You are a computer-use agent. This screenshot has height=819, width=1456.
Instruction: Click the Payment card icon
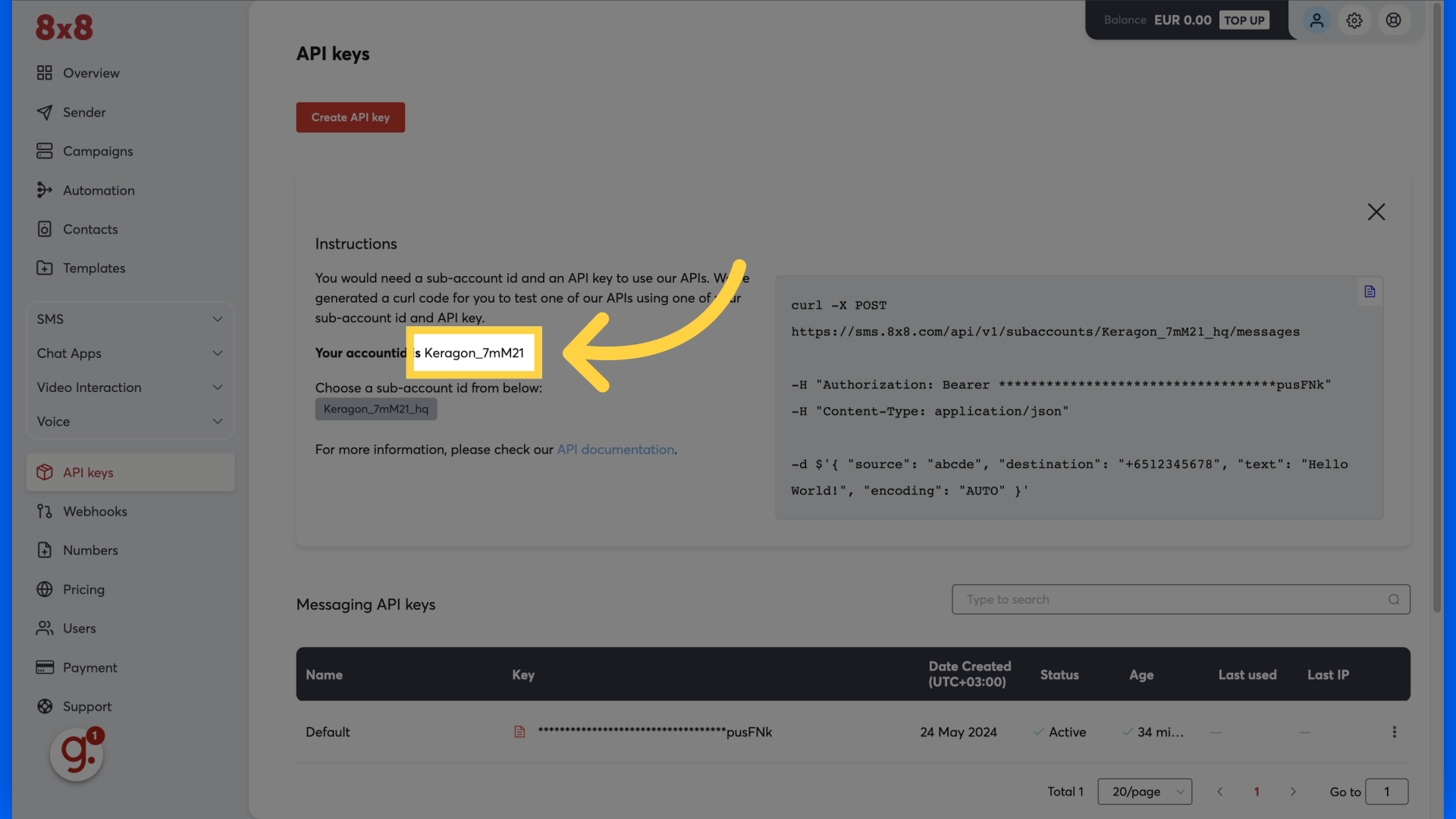point(45,667)
